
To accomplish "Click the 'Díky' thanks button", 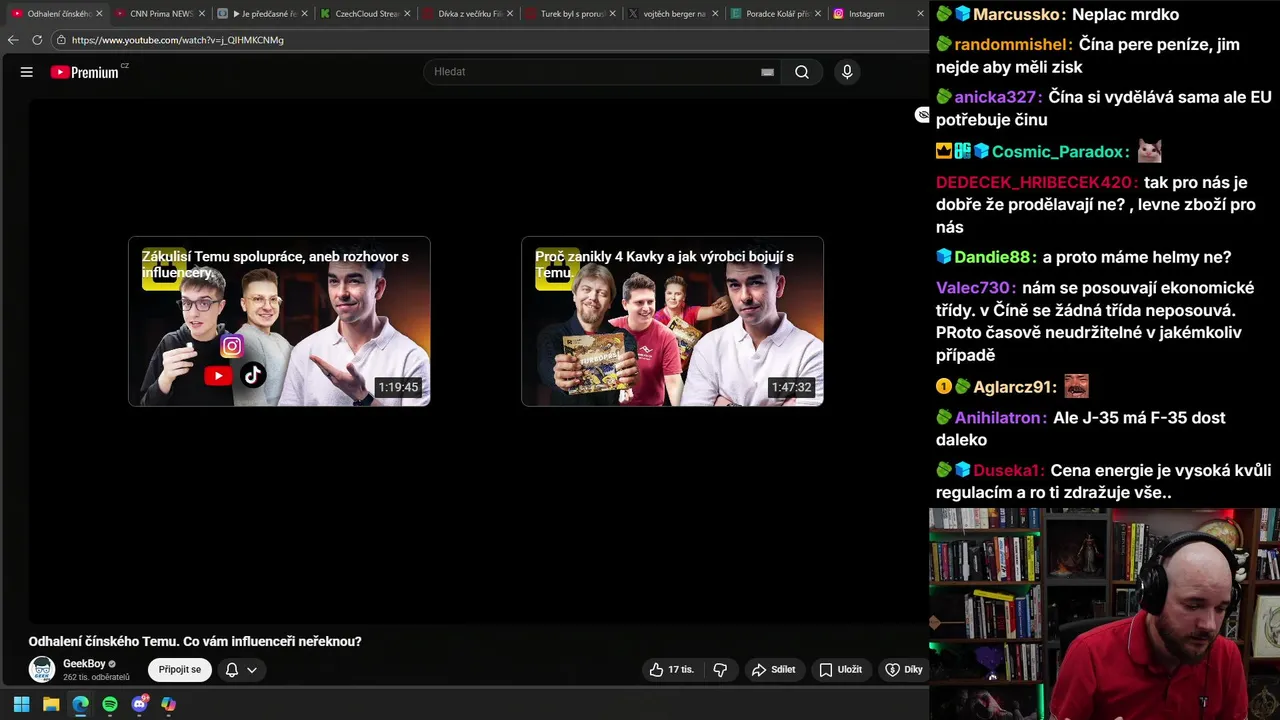I will (x=903, y=670).
